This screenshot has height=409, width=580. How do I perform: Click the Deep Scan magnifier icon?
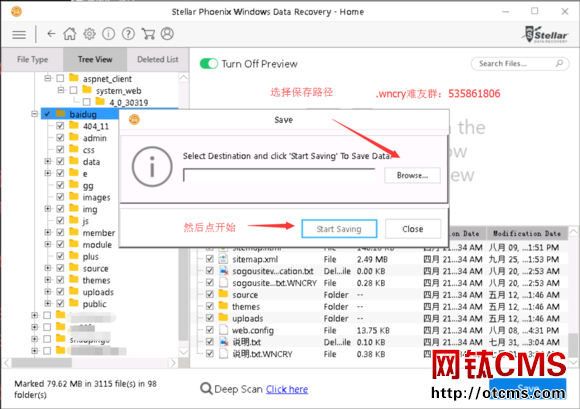(206, 389)
